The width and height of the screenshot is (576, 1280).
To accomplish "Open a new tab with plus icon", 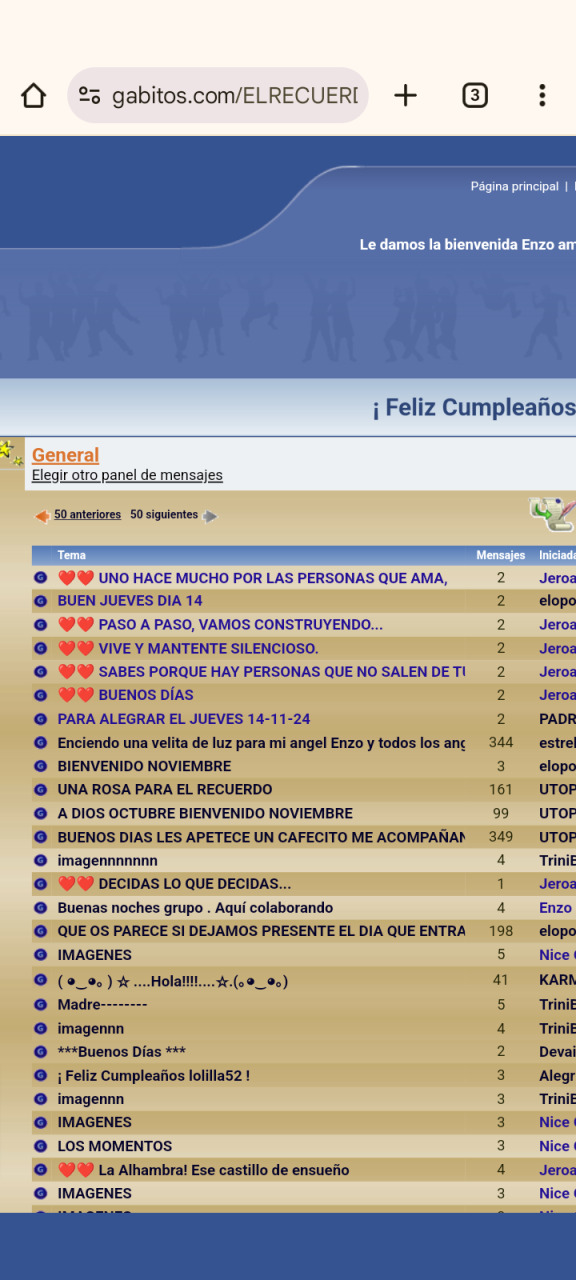I will 405,95.
